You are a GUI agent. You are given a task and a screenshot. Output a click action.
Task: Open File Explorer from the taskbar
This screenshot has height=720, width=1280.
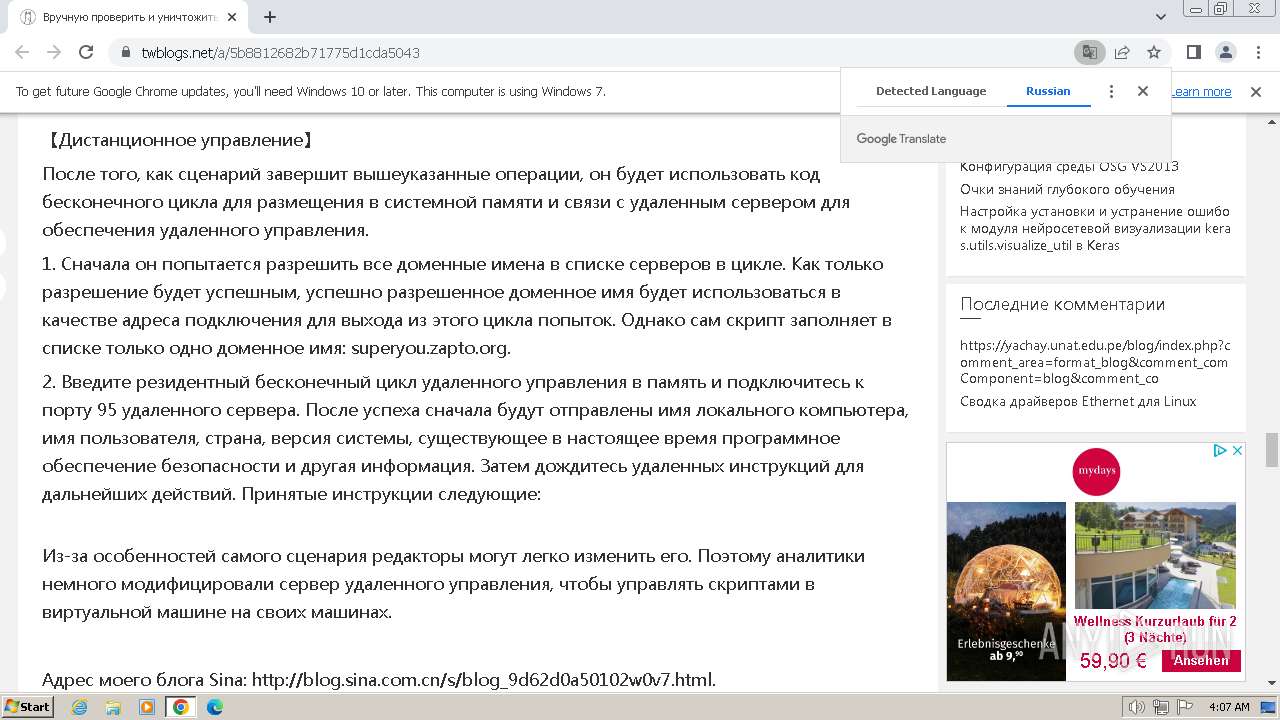[113, 707]
